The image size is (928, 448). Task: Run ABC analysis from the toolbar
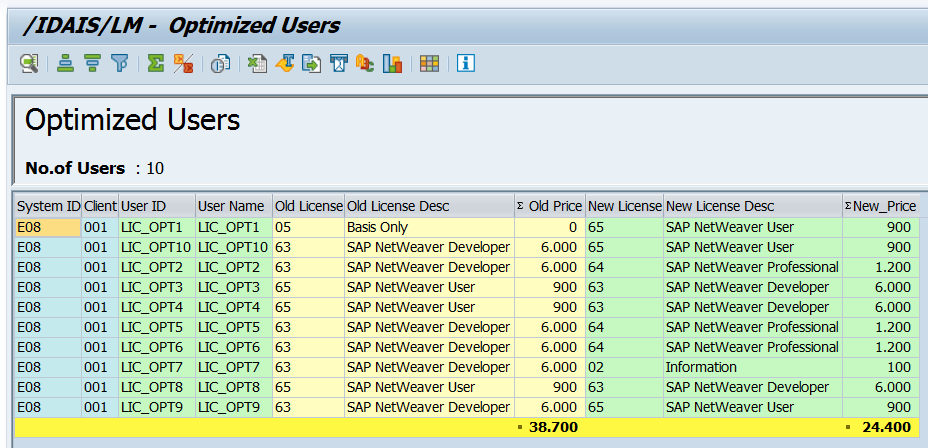[x=365, y=63]
